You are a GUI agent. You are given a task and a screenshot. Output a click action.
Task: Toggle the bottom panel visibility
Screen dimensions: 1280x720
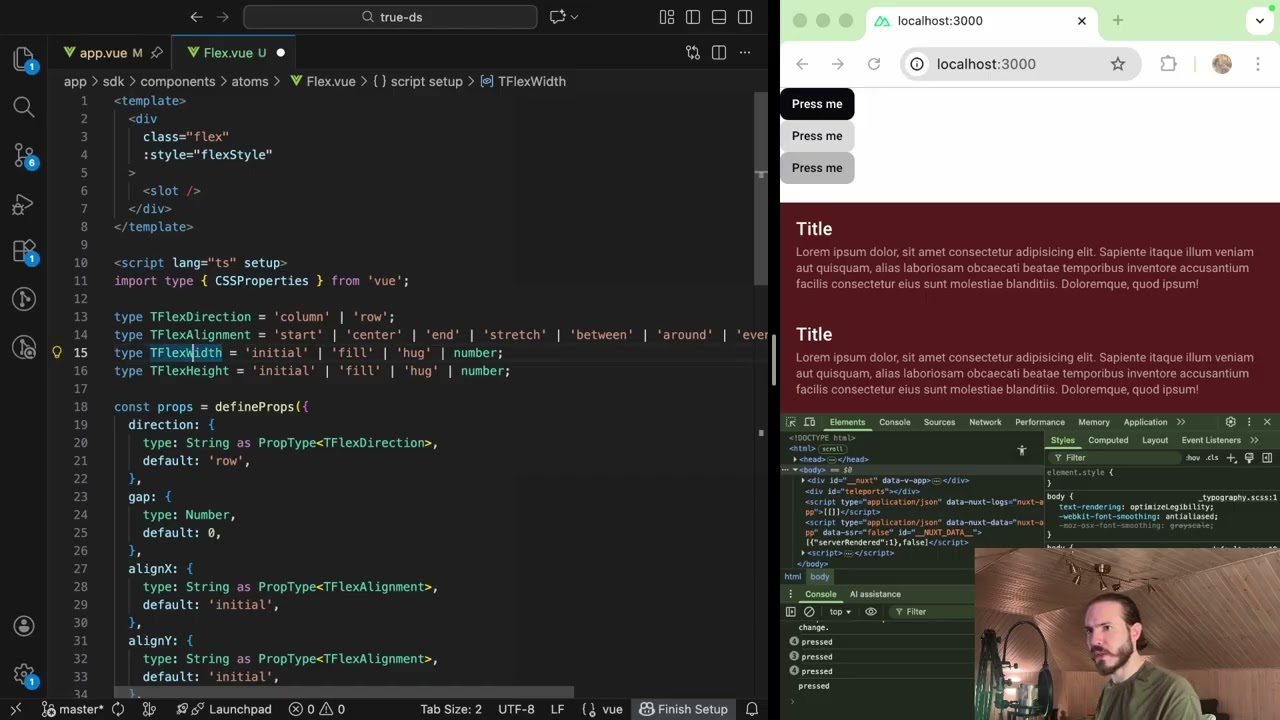tap(719, 17)
